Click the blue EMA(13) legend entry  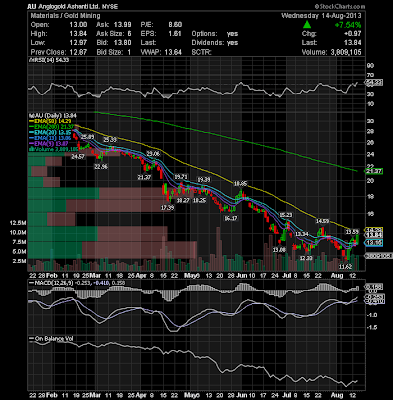(49, 138)
